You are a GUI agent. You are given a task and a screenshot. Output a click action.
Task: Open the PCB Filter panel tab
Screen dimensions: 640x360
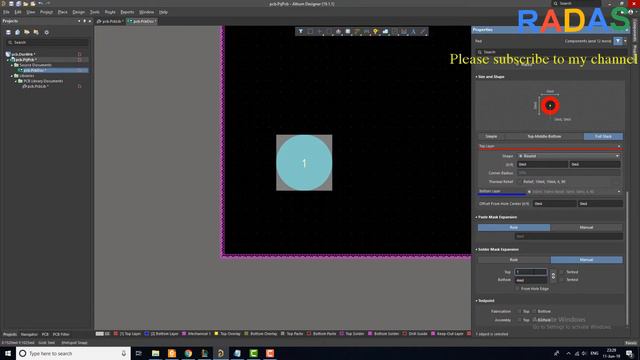coord(61,334)
